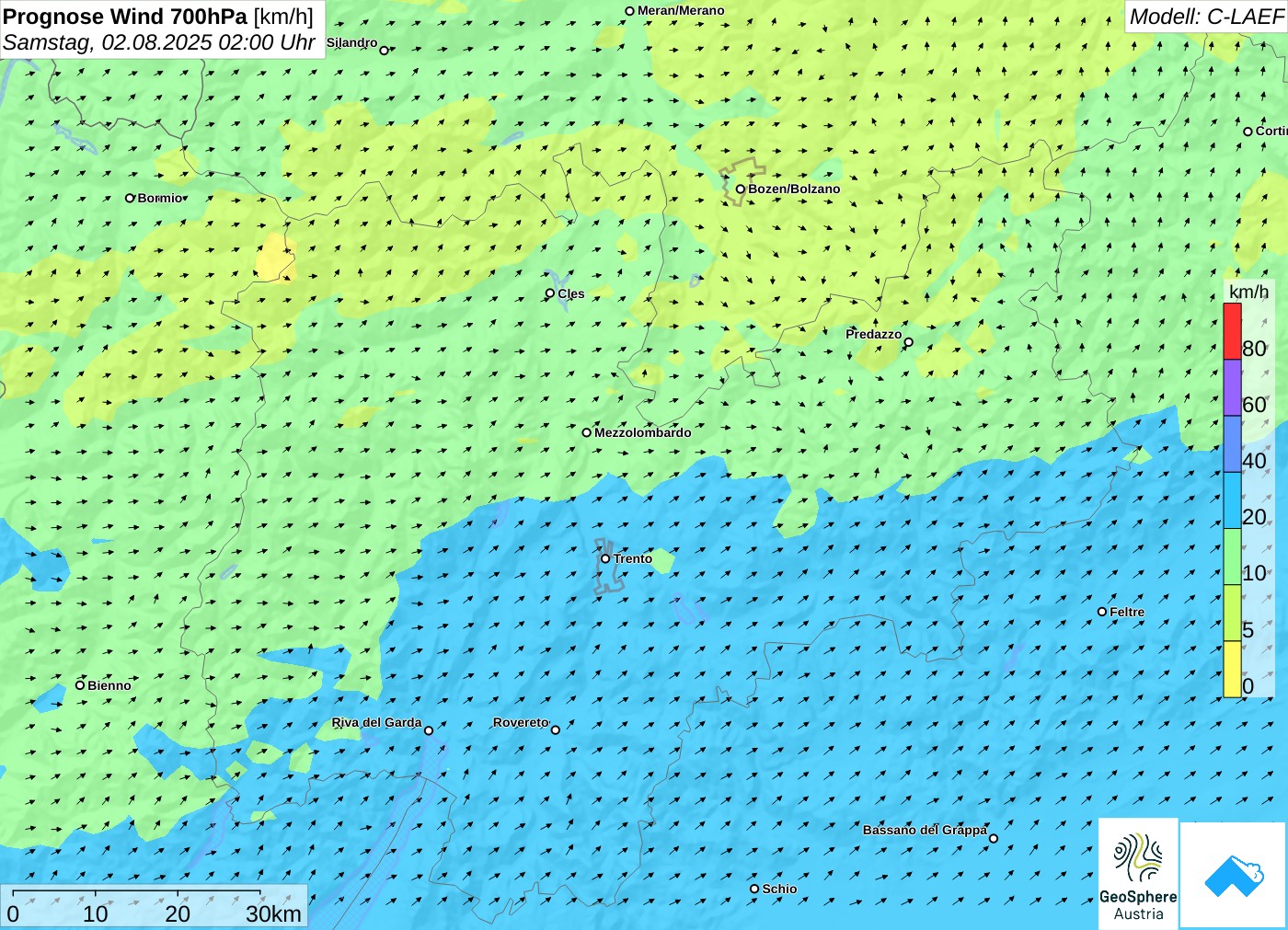Click the 'Trento' map label
Viewport: 1288px width, 930px height.
pos(633,558)
